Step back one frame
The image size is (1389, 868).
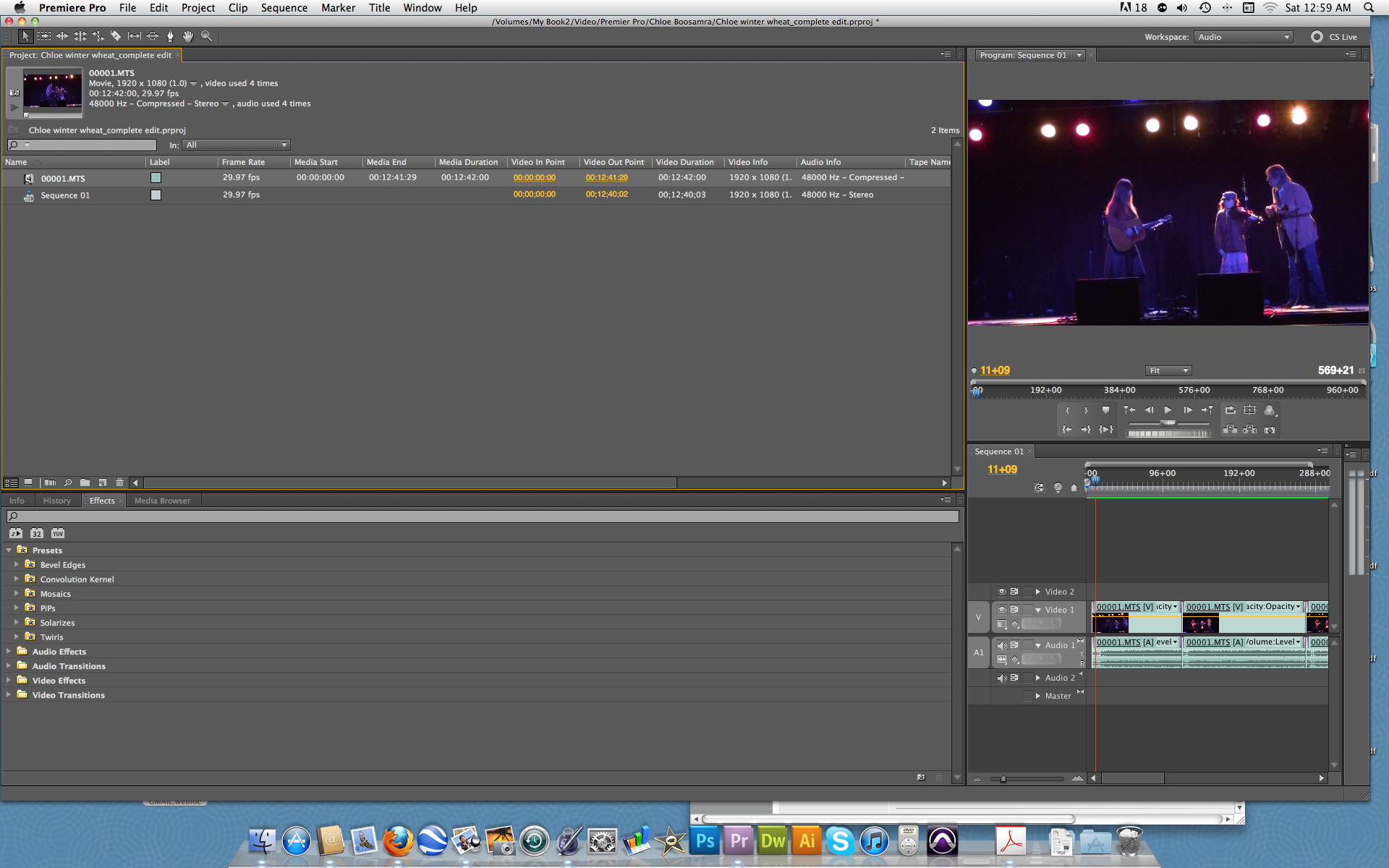(x=1149, y=410)
